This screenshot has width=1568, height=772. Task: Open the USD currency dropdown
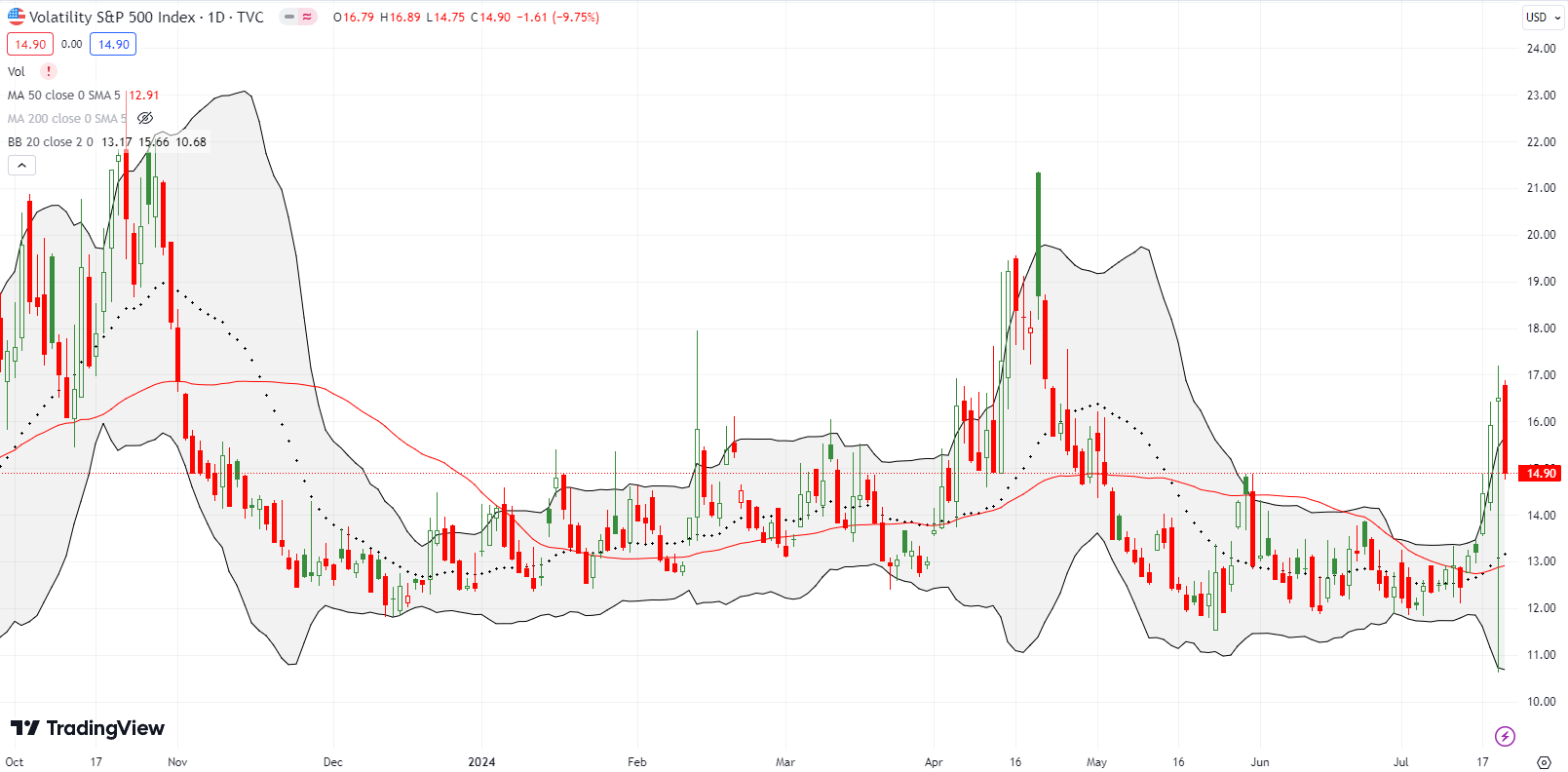pyautogui.click(x=1543, y=17)
